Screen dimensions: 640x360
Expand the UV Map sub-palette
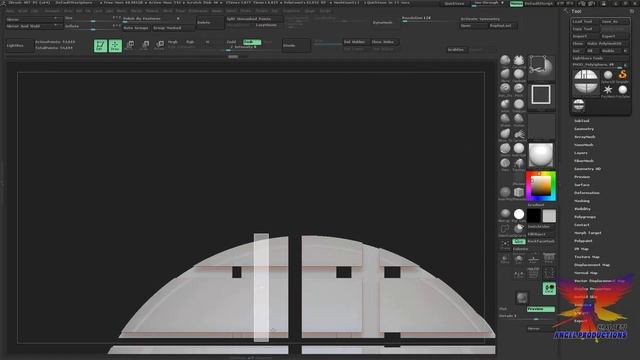(x=581, y=249)
